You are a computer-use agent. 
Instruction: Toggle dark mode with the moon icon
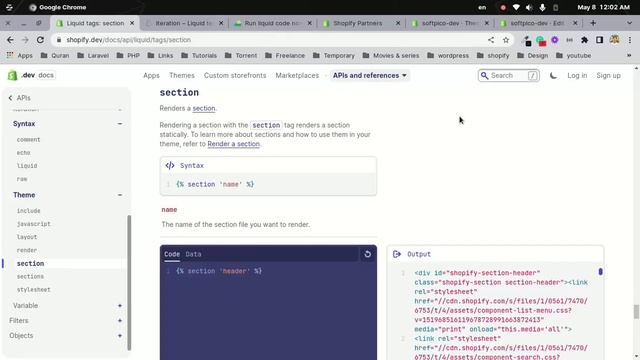(x=553, y=76)
